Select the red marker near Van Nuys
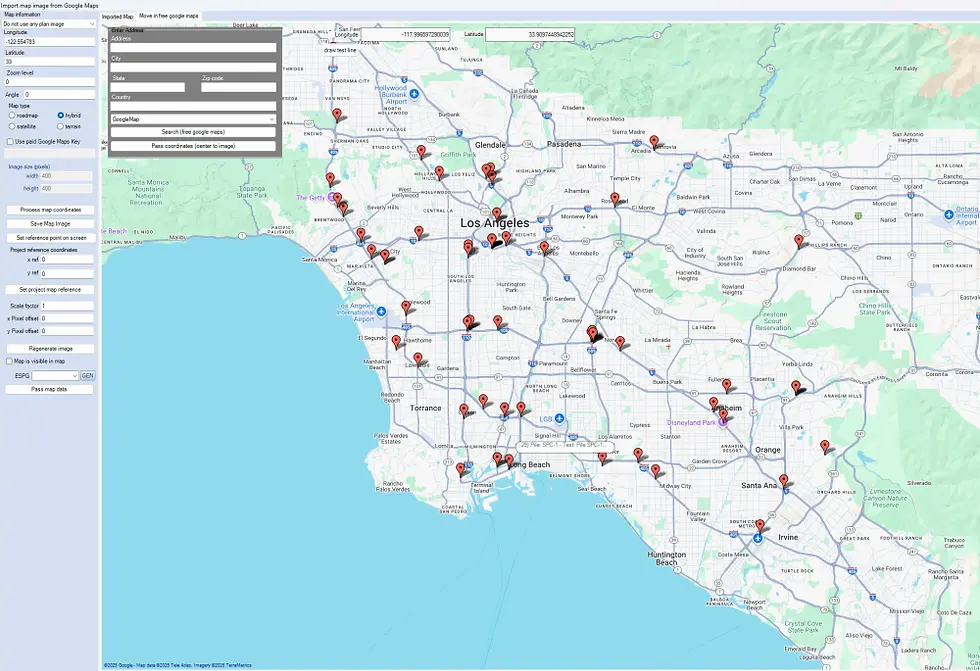980x671 pixels. point(337,114)
